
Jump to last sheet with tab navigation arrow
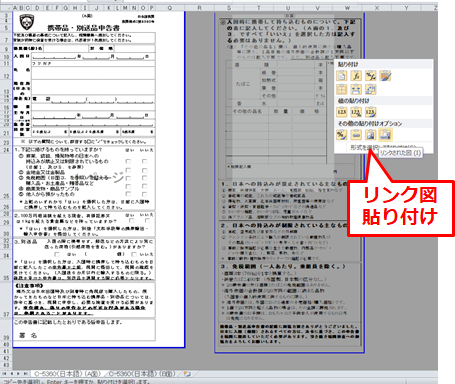coord(25,374)
